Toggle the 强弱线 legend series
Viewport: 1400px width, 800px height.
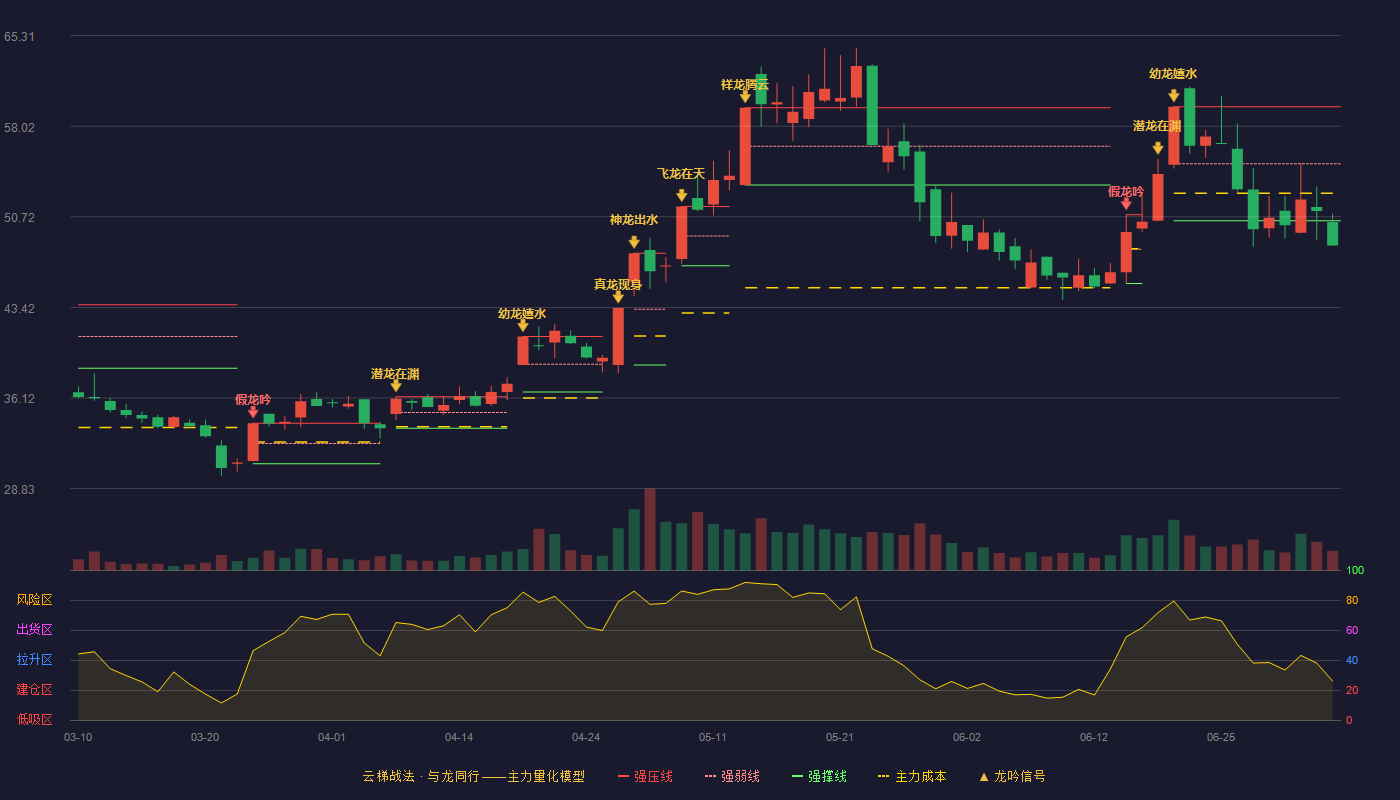[x=732, y=776]
